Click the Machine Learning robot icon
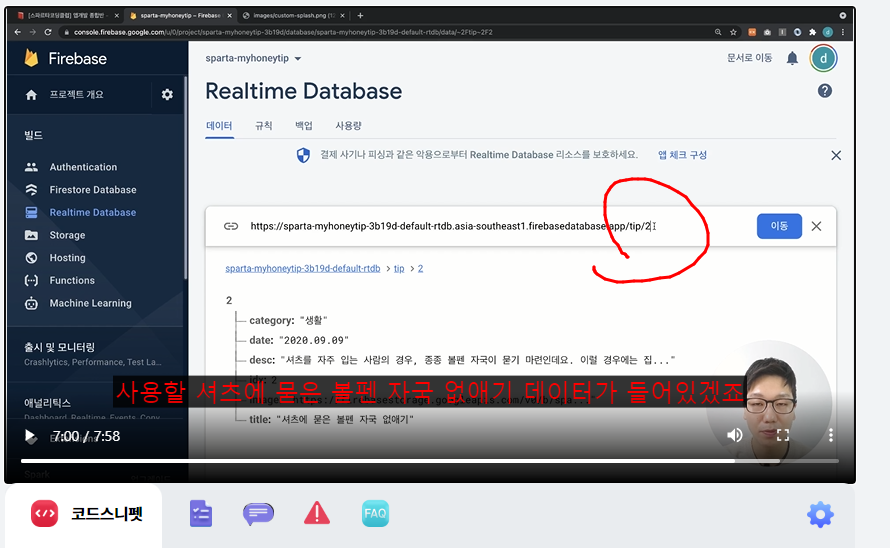Screen dimensions: 890x548 (x=31, y=303)
